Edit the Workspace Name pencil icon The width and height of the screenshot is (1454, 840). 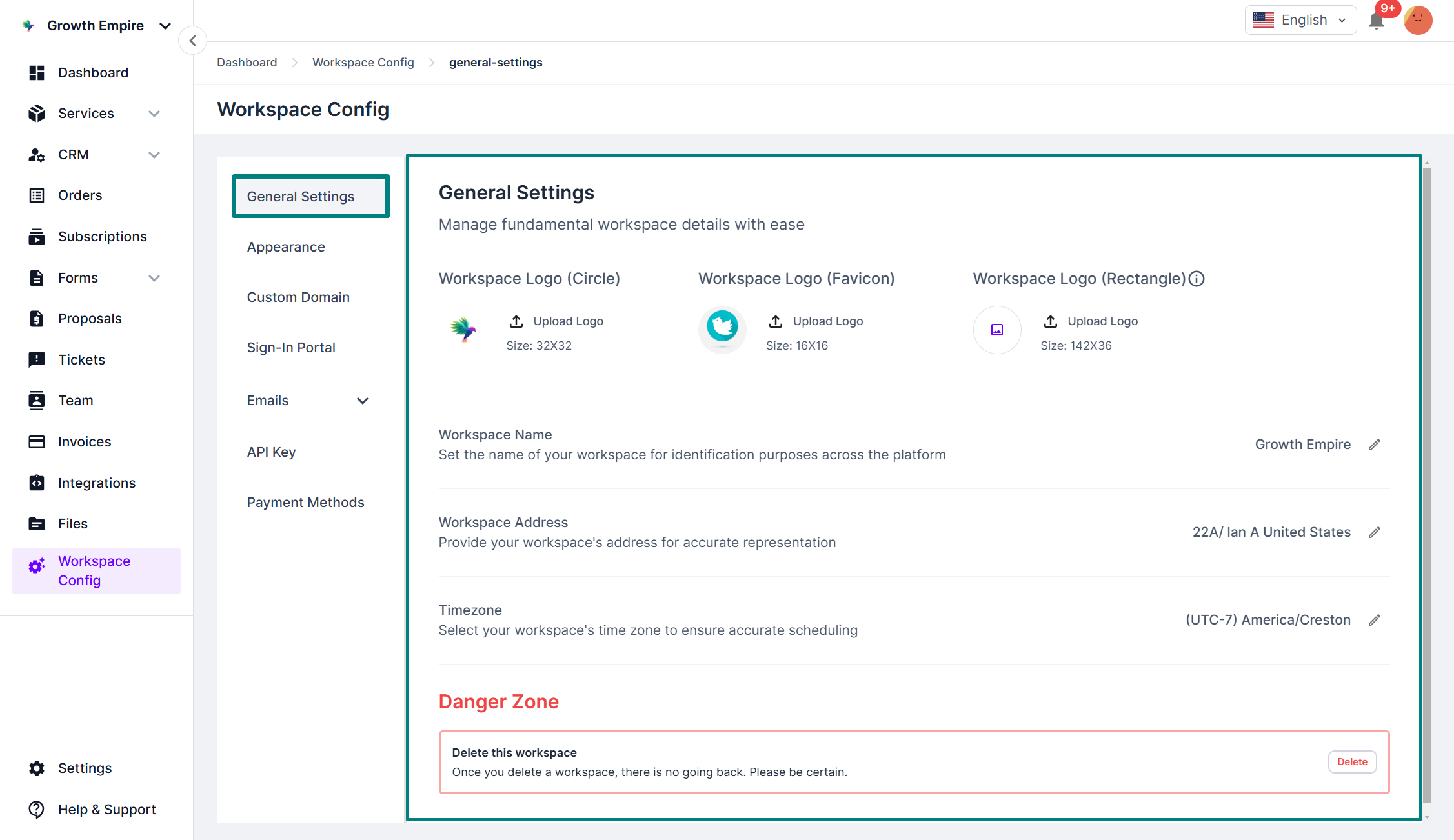pos(1375,445)
